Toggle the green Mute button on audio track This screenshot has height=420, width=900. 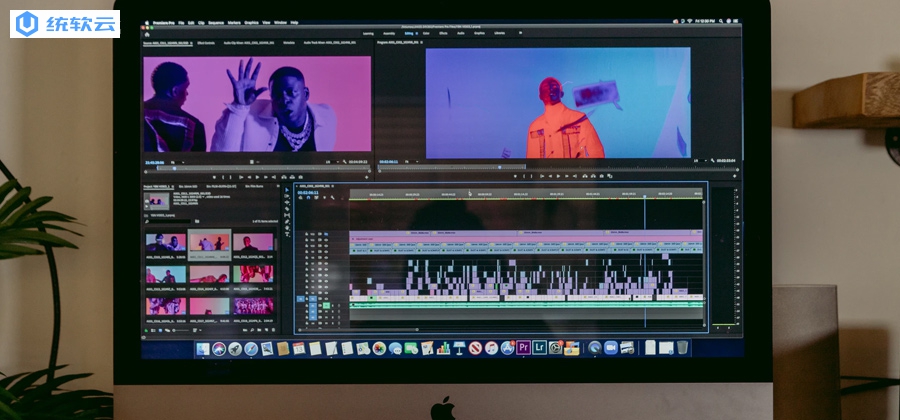[x=325, y=306]
